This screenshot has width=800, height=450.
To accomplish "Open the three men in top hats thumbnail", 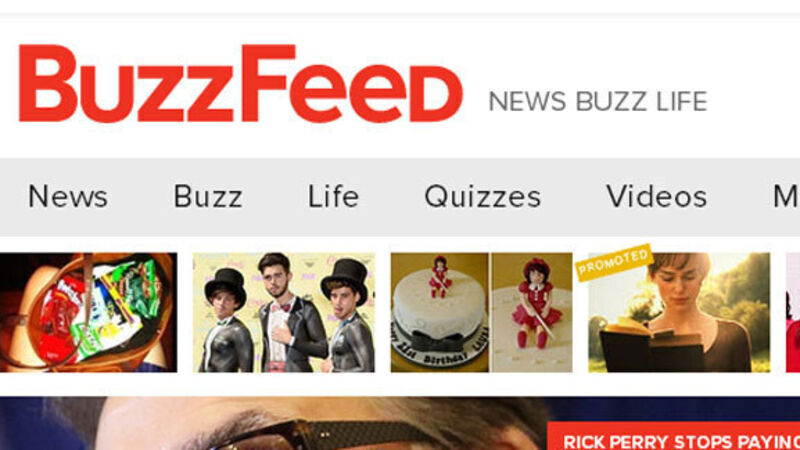I will click(x=284, y=312).
